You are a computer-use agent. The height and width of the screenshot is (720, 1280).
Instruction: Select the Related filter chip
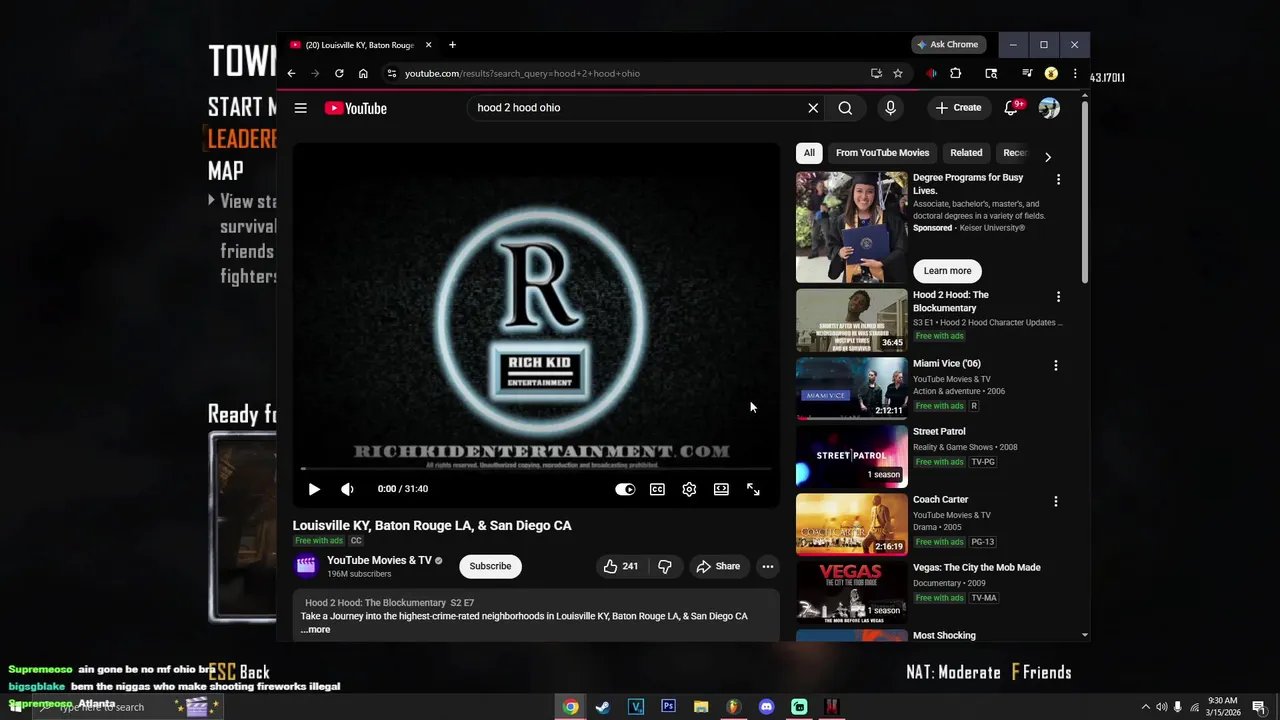tap(966, 153)
